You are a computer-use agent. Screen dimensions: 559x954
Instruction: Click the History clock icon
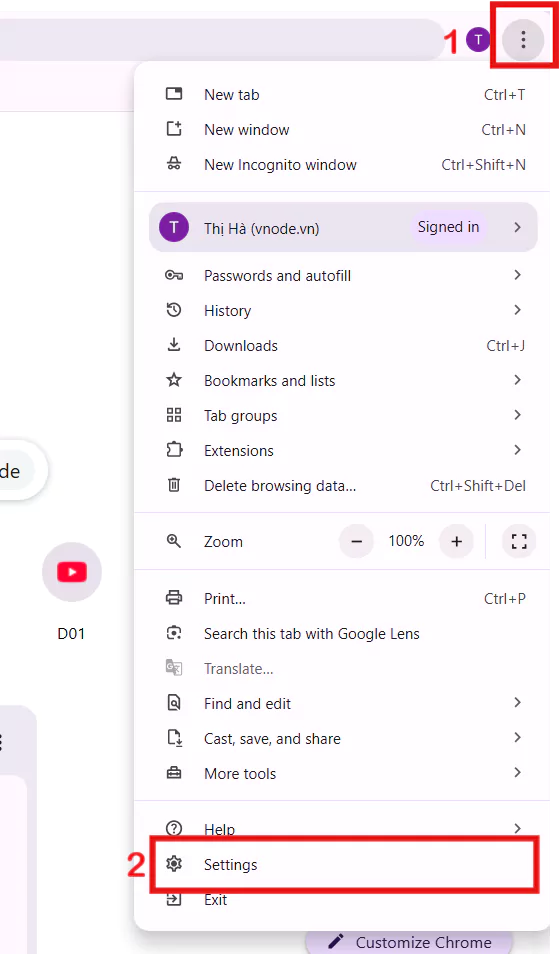pos(174,310)
